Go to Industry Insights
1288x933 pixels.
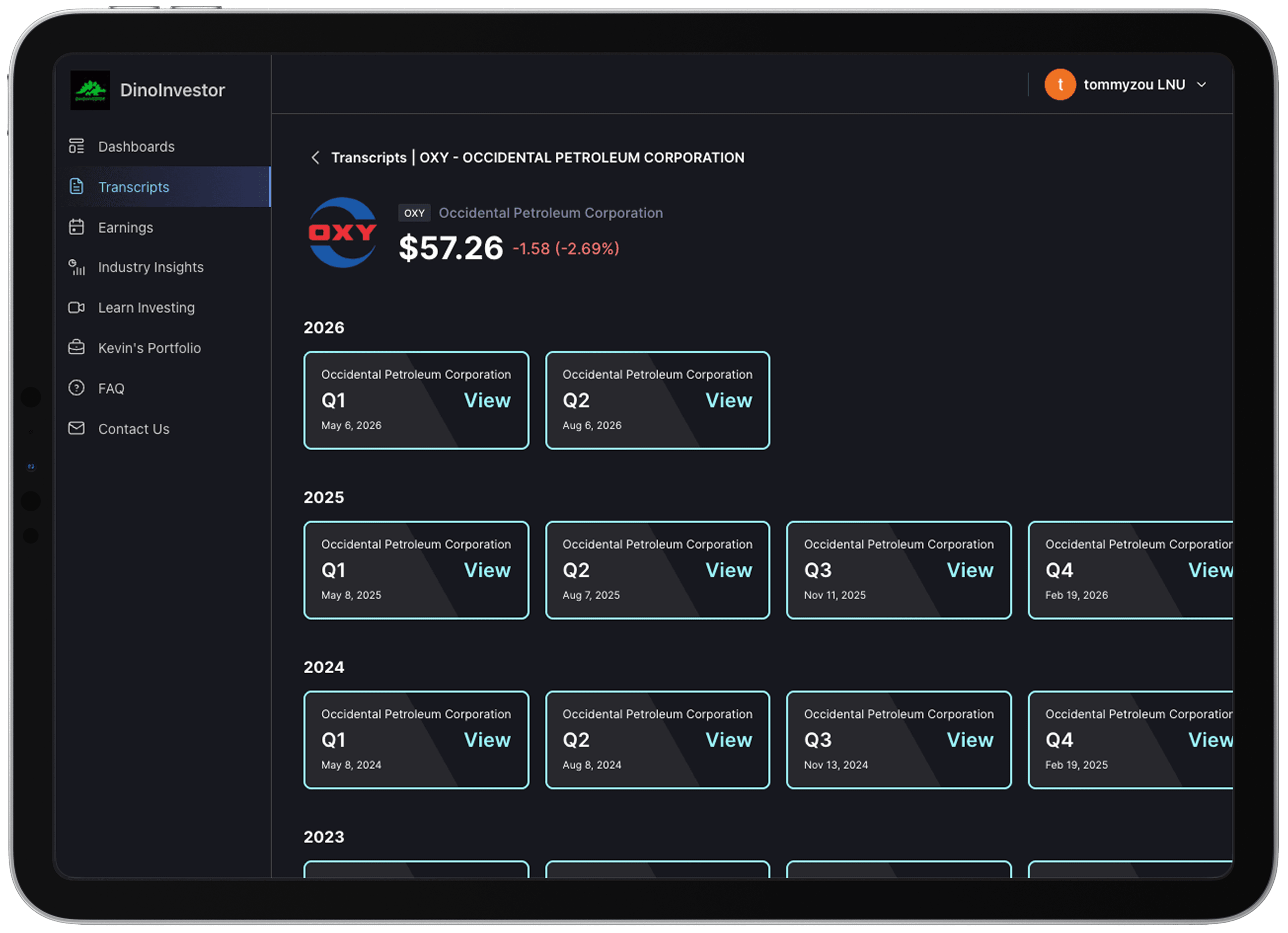click(x=151, y=267)
